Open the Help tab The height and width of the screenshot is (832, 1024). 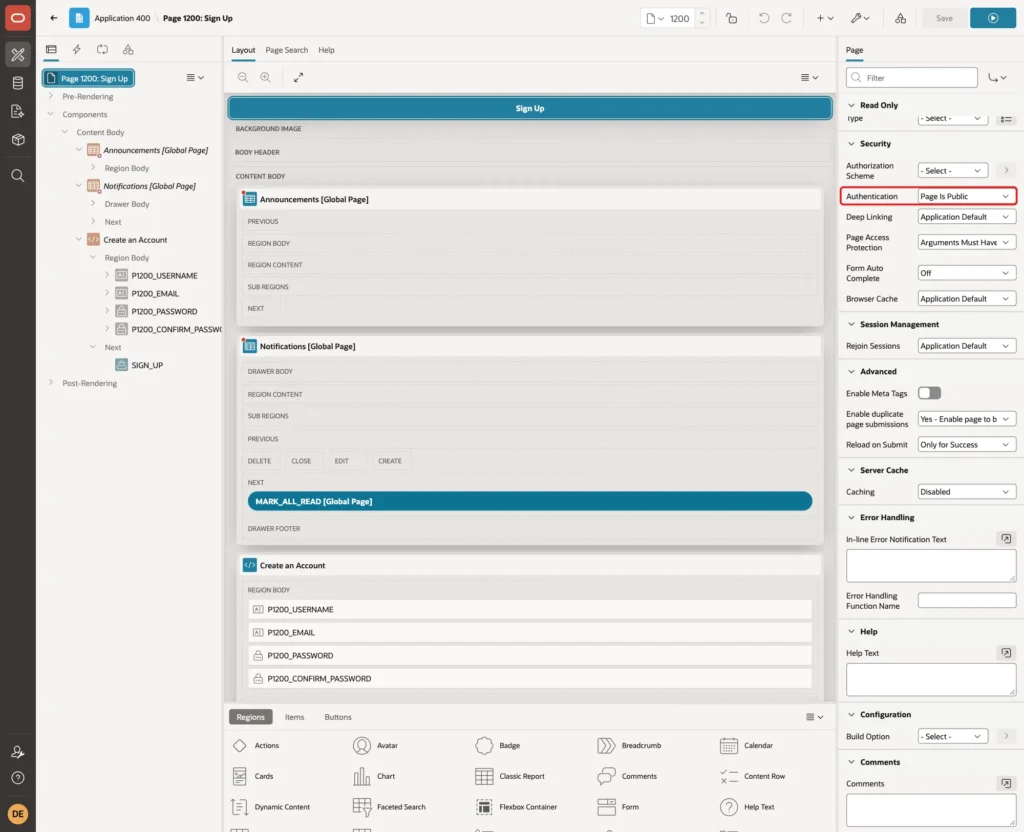tap(327, 50)
